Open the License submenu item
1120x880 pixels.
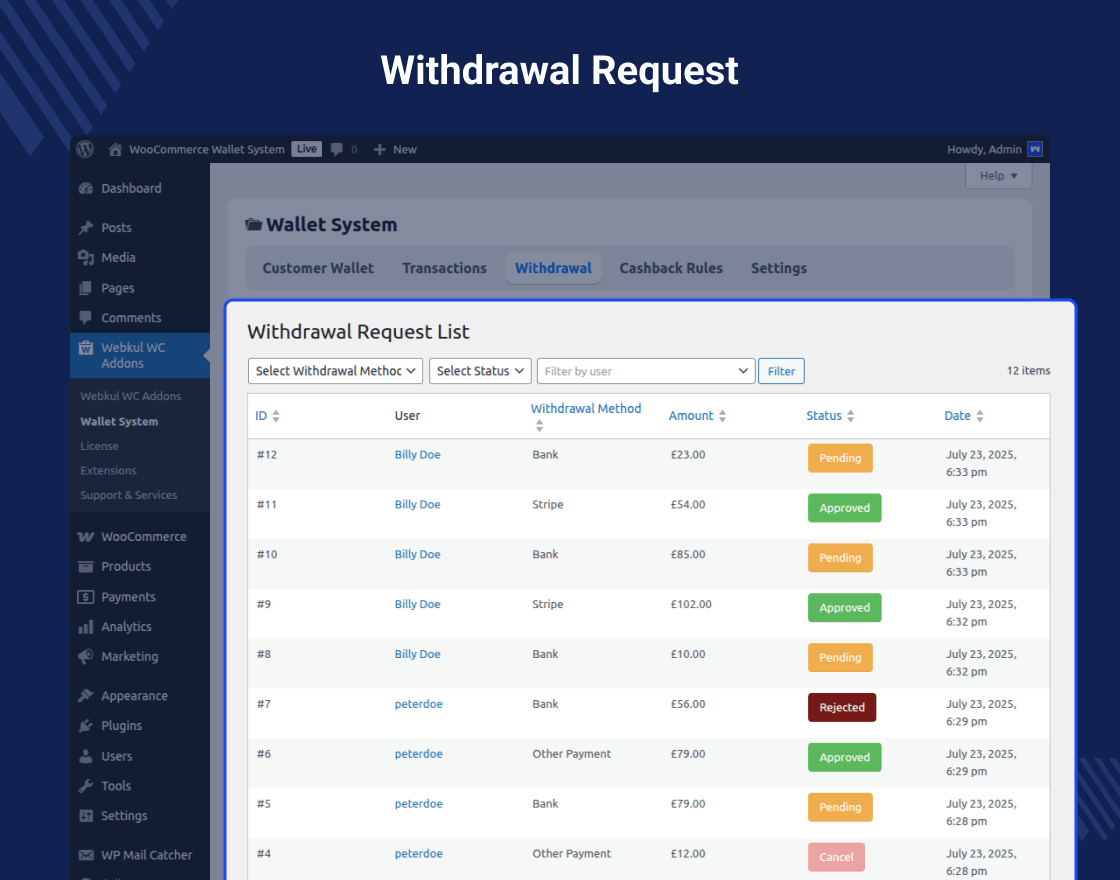coord(99,446)
